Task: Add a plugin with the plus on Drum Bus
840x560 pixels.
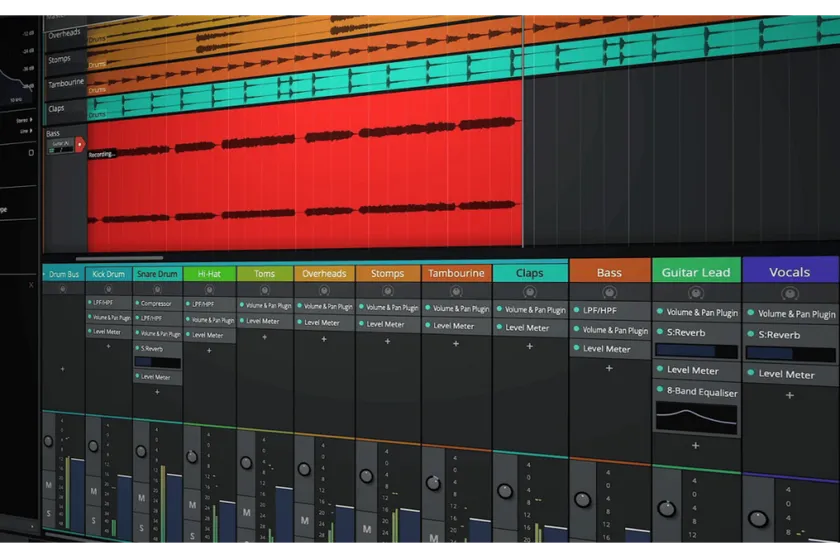Action: (x=63, y=369)
